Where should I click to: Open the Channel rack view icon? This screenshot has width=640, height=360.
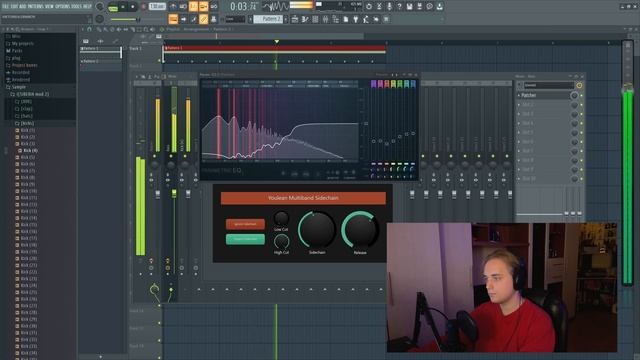[x=315, y=19]
